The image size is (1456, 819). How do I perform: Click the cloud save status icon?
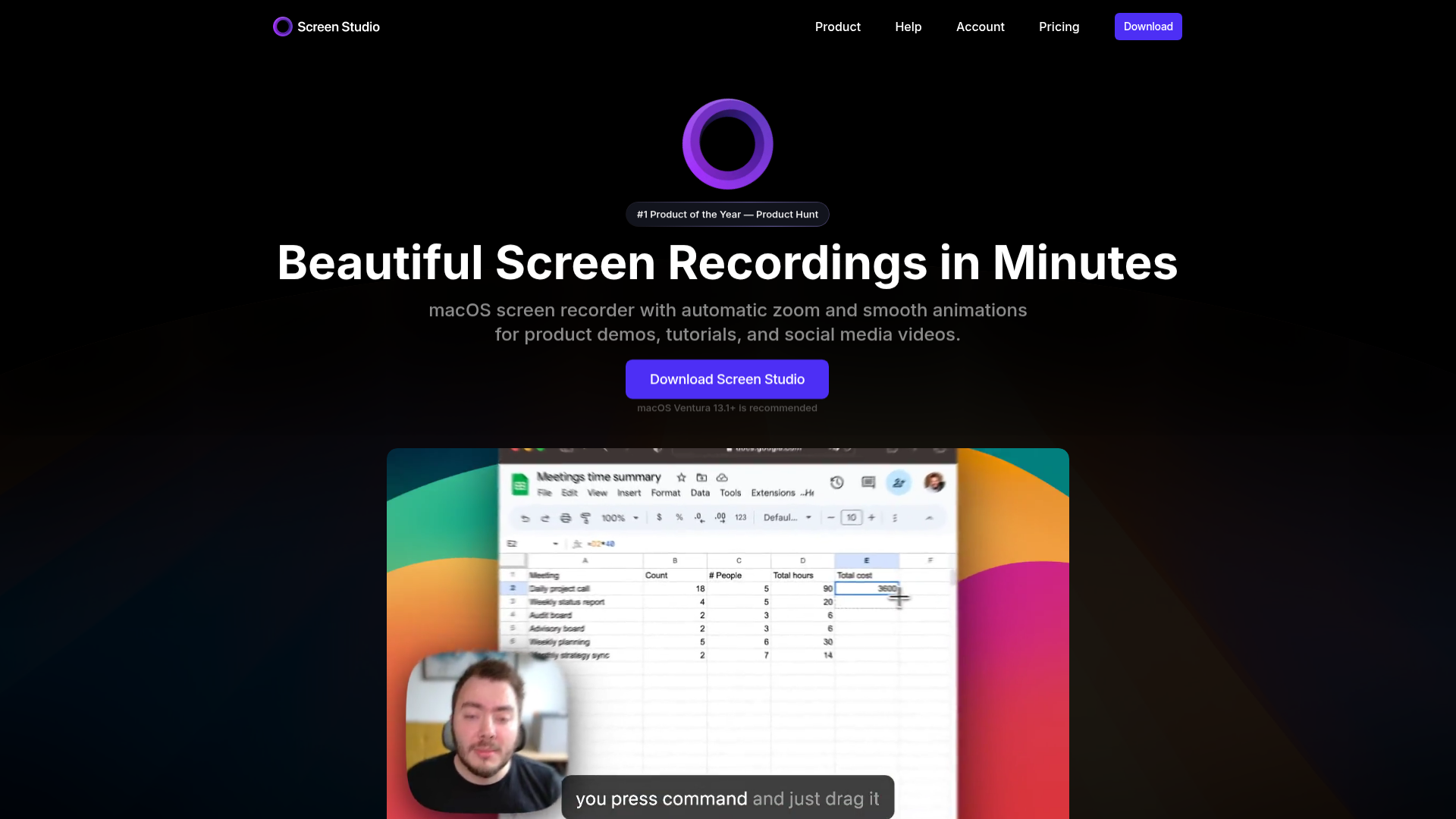pyautogui.click(x=722, y=477)
